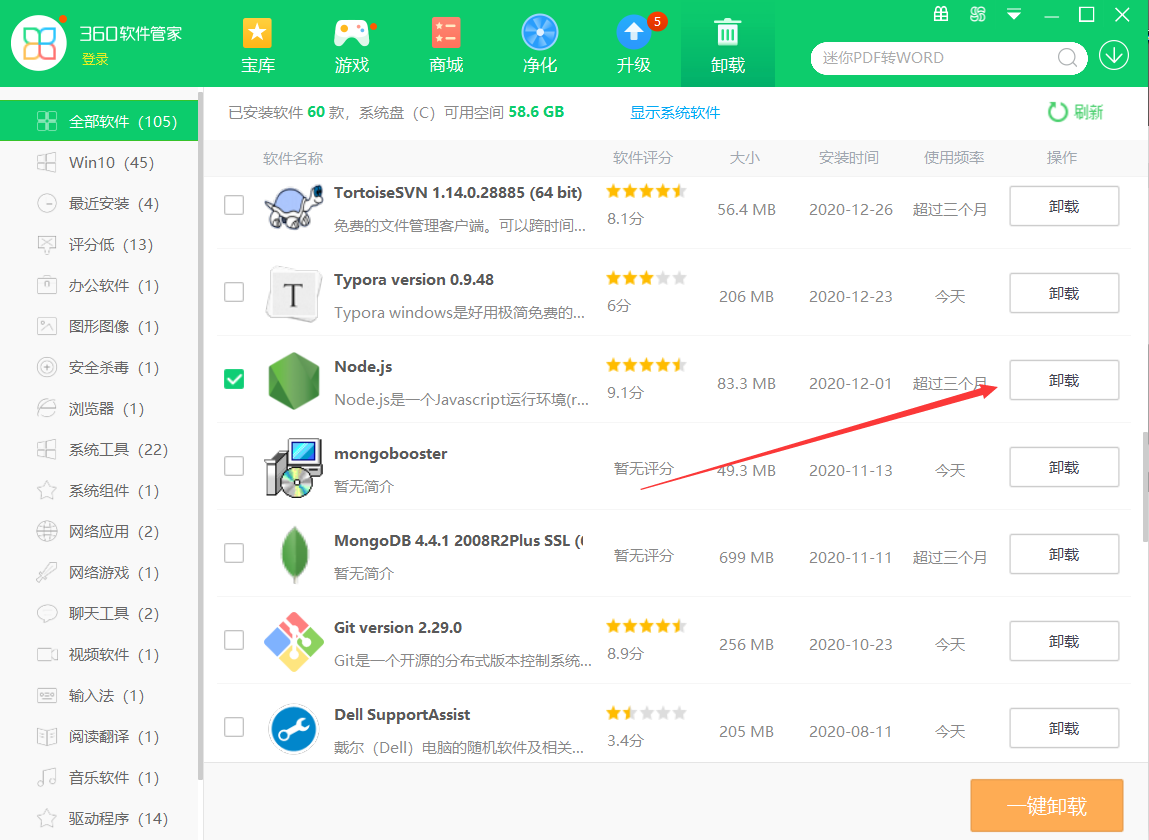This screenshot has width=1149, height=840.
Task: Click the MongoDB leaf icon
Action: pos(294,555)
